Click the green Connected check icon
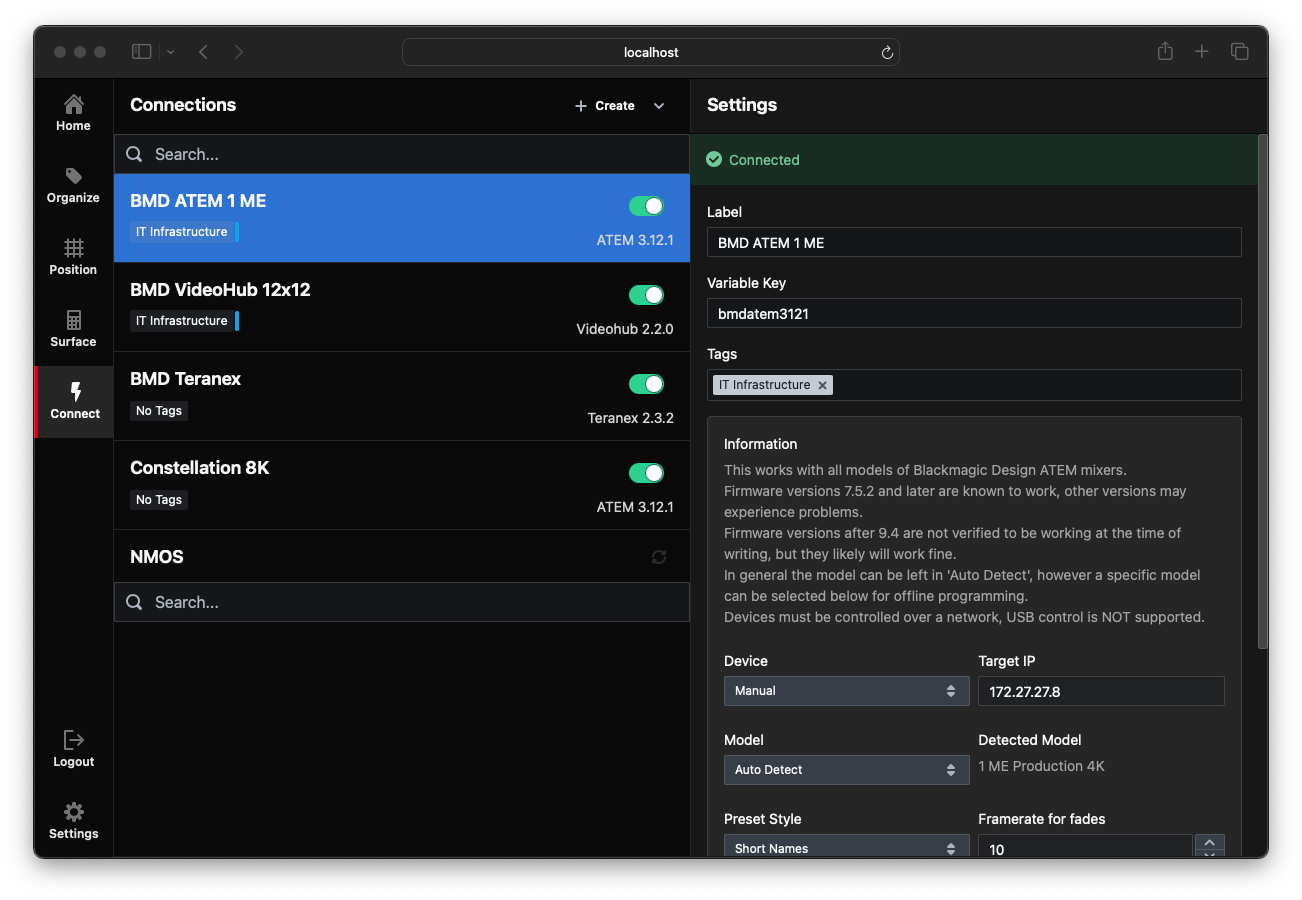The image size is (1302, 900). tap(714, 159)
